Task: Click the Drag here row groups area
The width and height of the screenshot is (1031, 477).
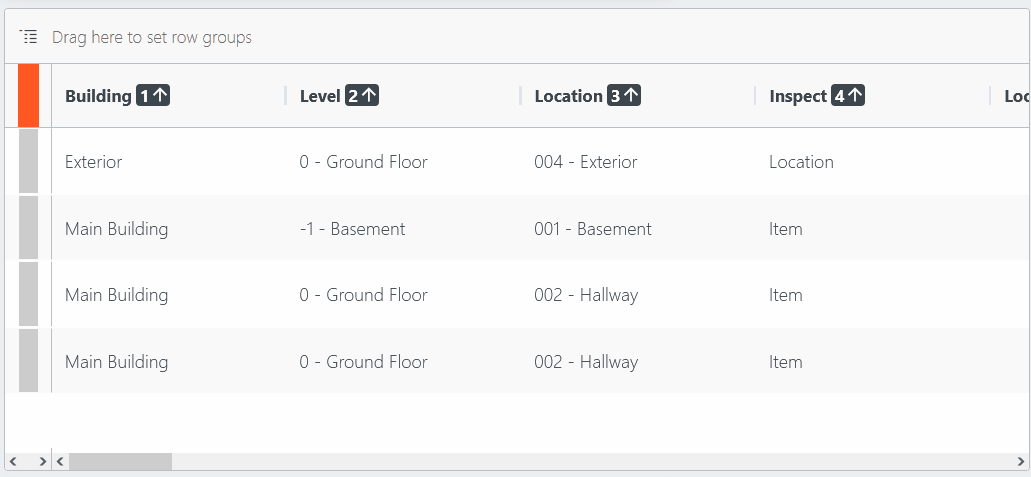Action: [152, 37]
